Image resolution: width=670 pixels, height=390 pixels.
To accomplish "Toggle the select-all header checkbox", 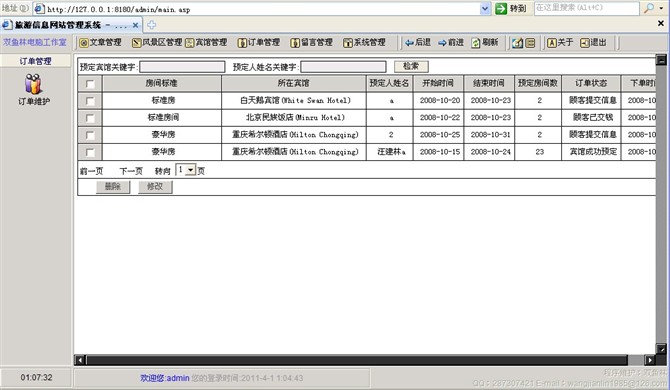I will coord(90,84).
